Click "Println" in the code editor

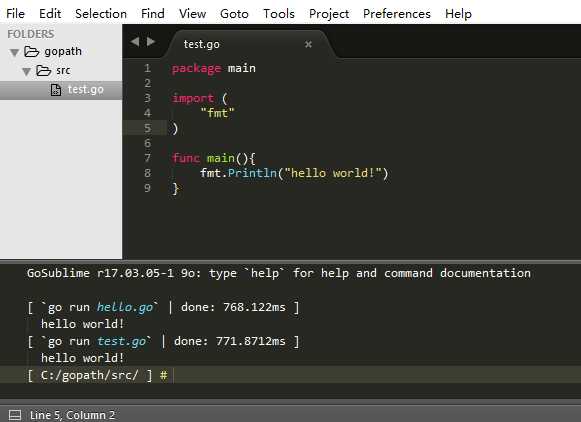[252, 173]
